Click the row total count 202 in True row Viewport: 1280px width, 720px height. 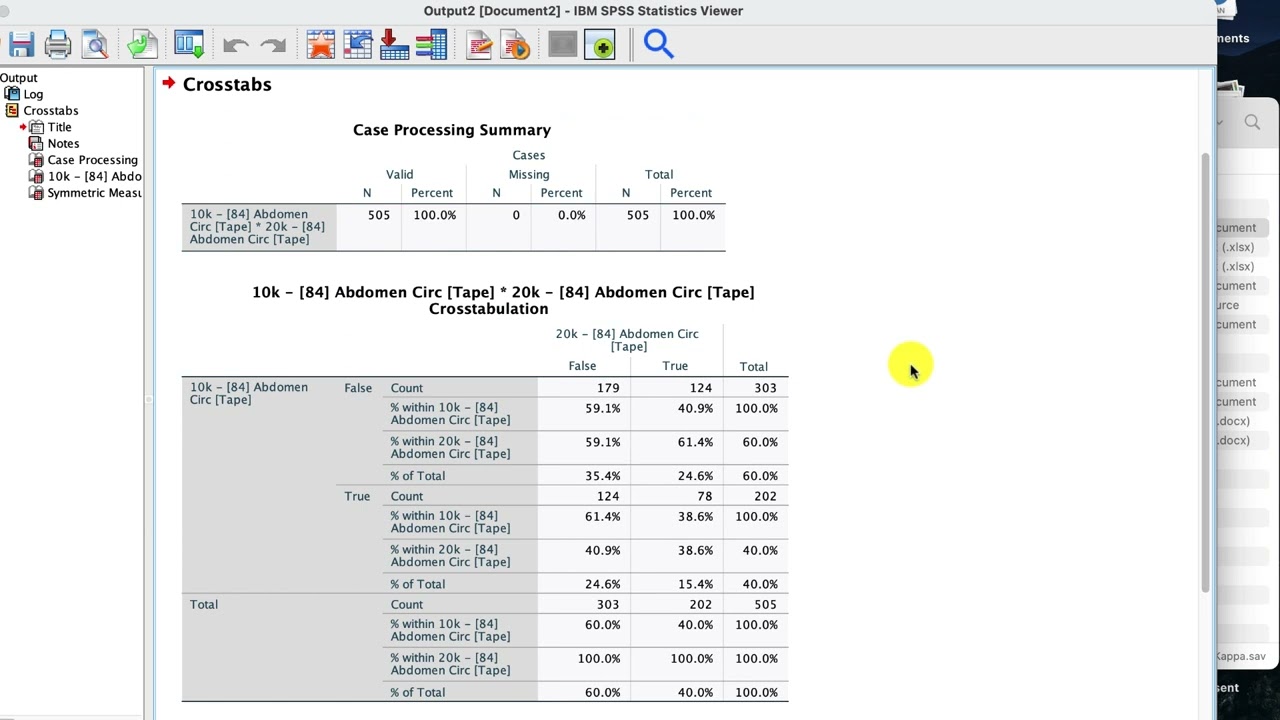[x=765, y=496]
